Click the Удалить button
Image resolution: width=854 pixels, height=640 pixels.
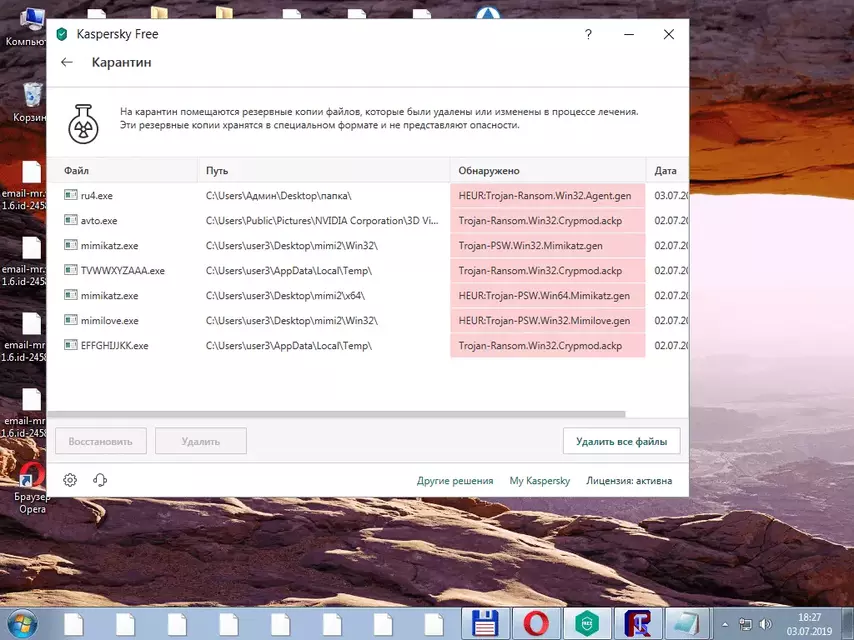201,441
